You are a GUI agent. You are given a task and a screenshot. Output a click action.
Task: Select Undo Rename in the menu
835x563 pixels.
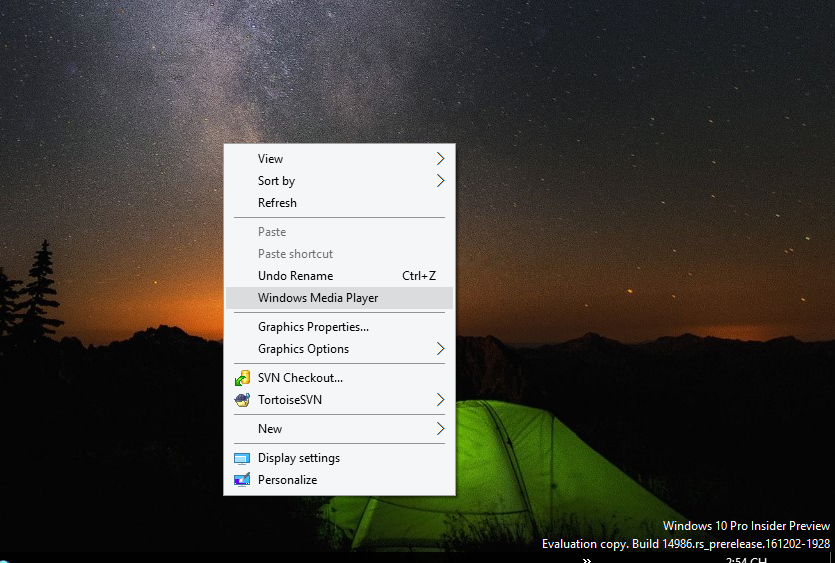[x=339, y=276]
